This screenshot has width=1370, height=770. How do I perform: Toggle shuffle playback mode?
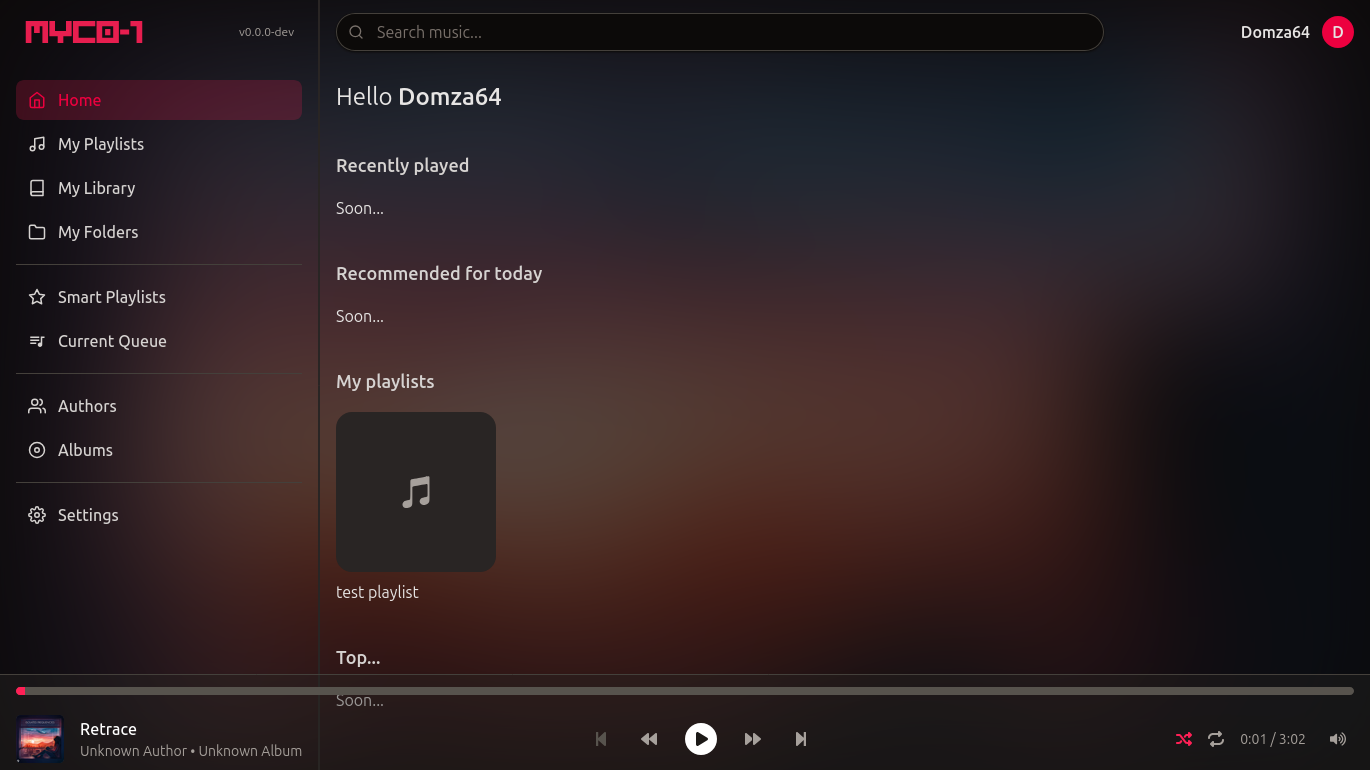1183,739
